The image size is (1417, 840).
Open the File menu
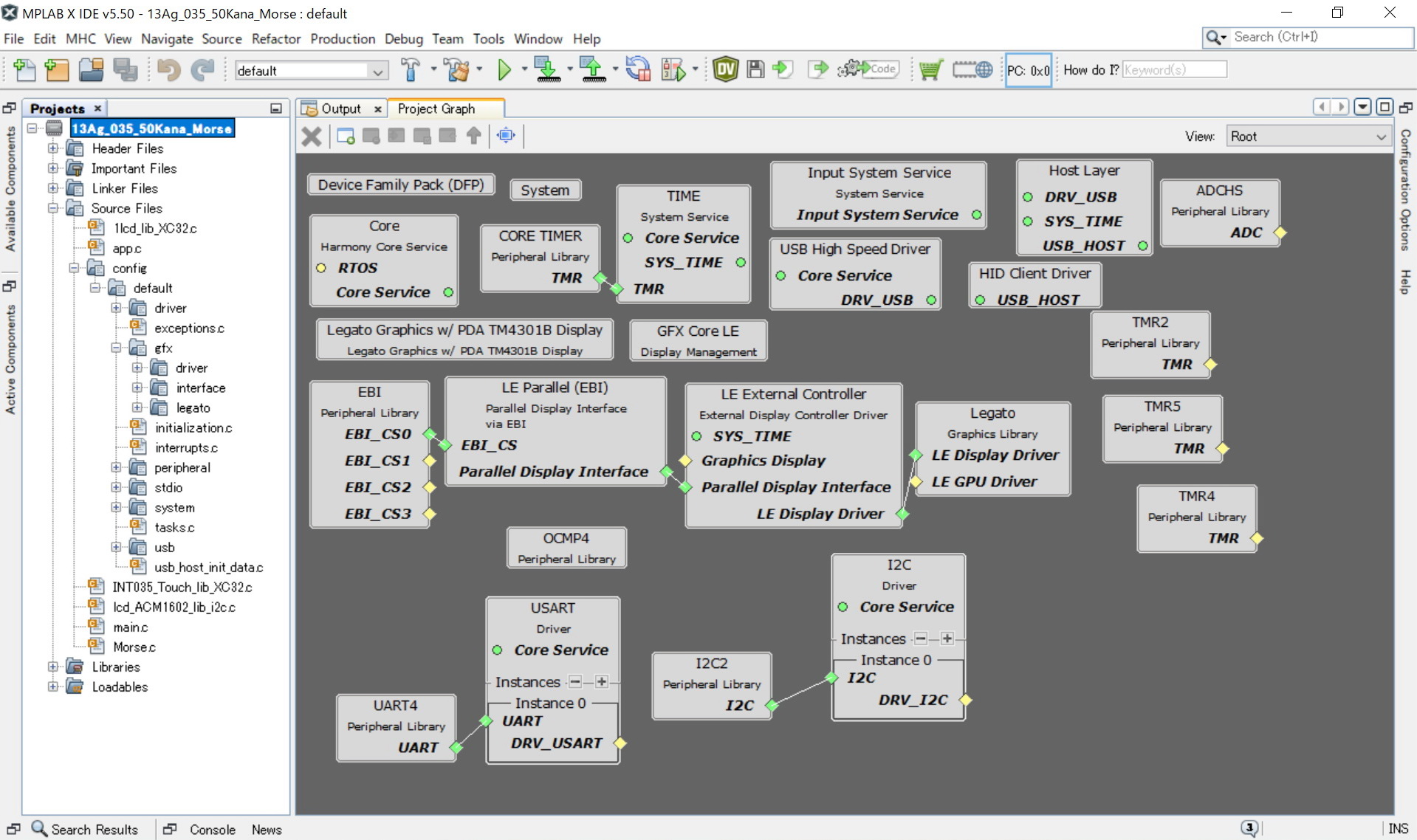coord(13,39)
